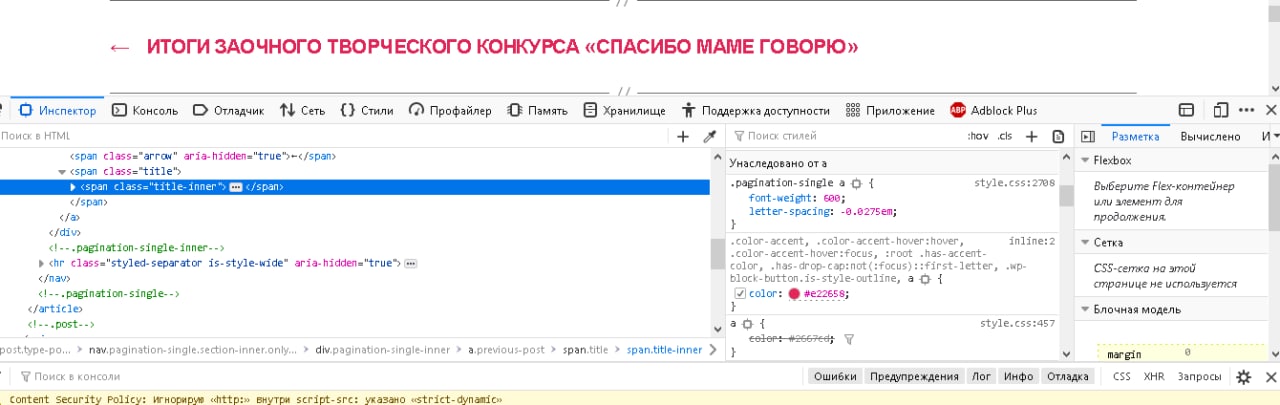Screen dimensions: 1280x405
Task: Expand the span class="title-inner" node
Action: point(73,187)
